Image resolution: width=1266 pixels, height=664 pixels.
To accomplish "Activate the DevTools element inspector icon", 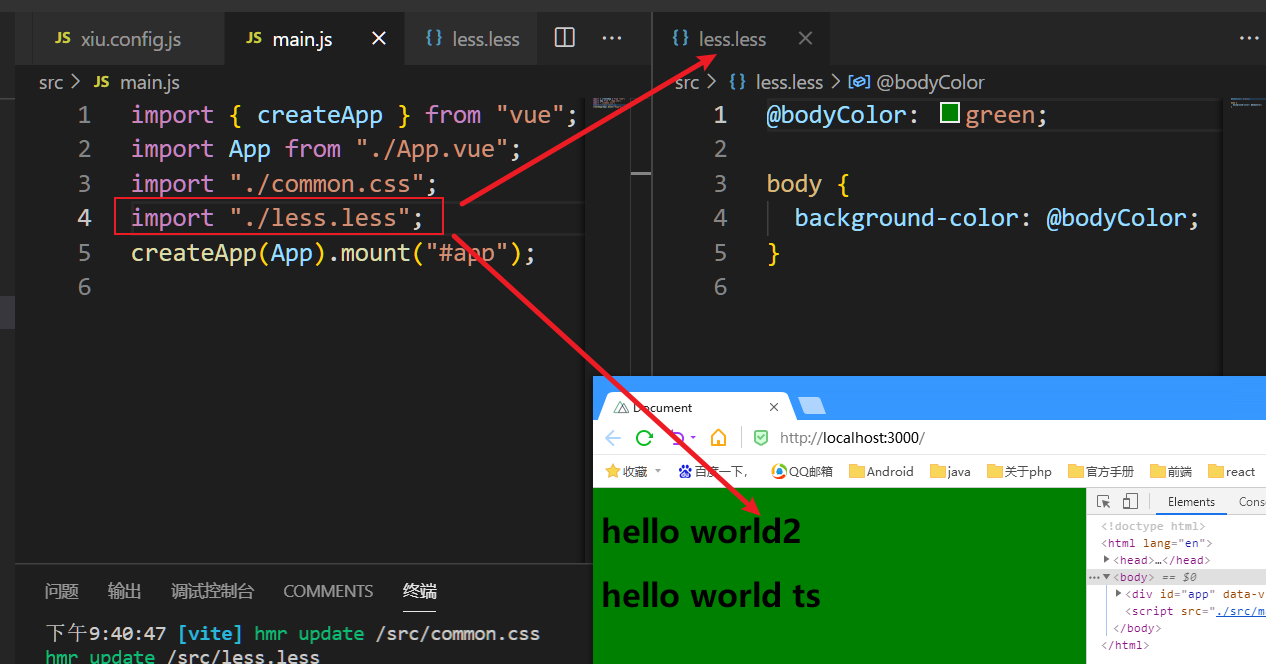I will [x=1104, y=502].
